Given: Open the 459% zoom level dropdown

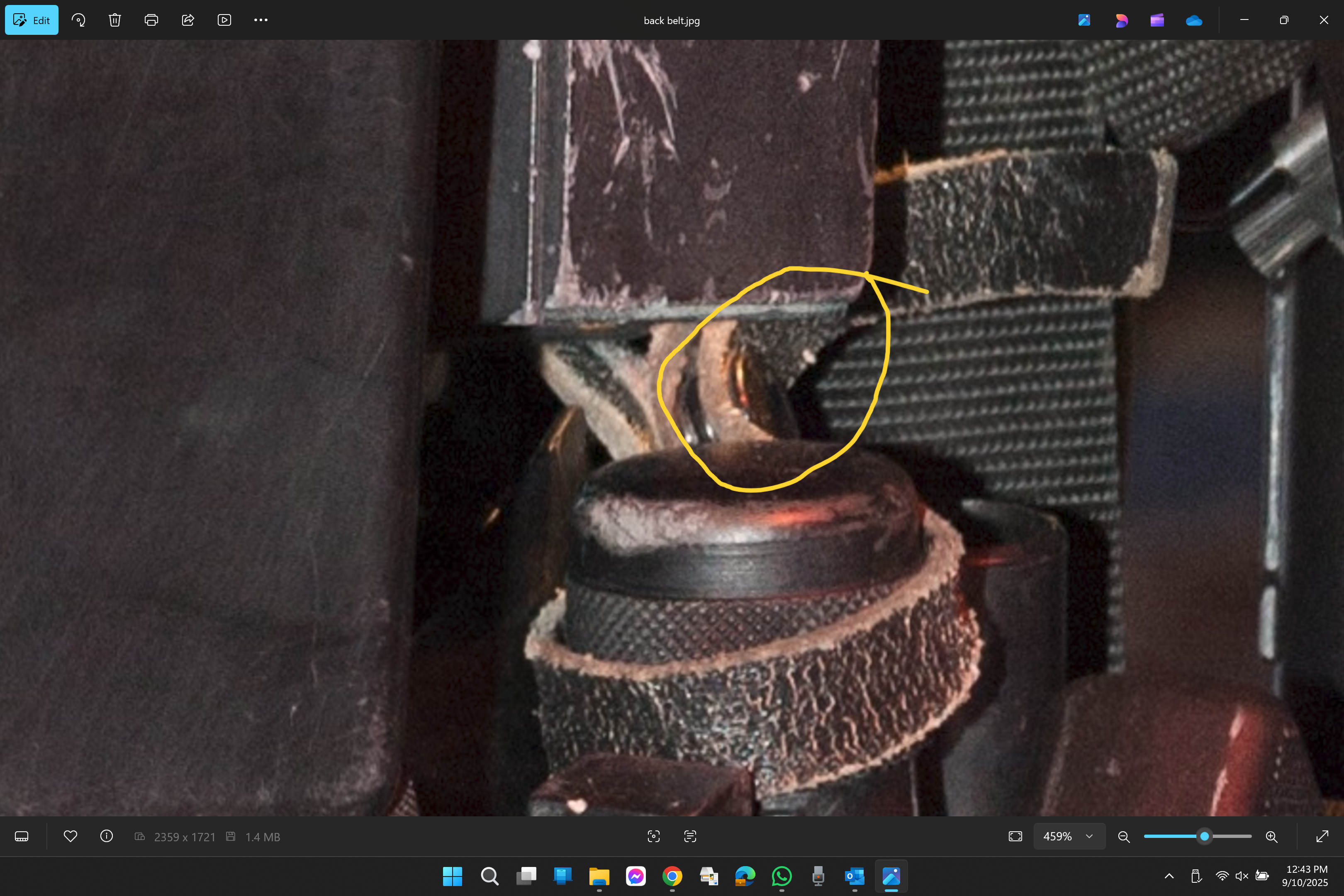Looking at the screenshot, I should 1069,837.
